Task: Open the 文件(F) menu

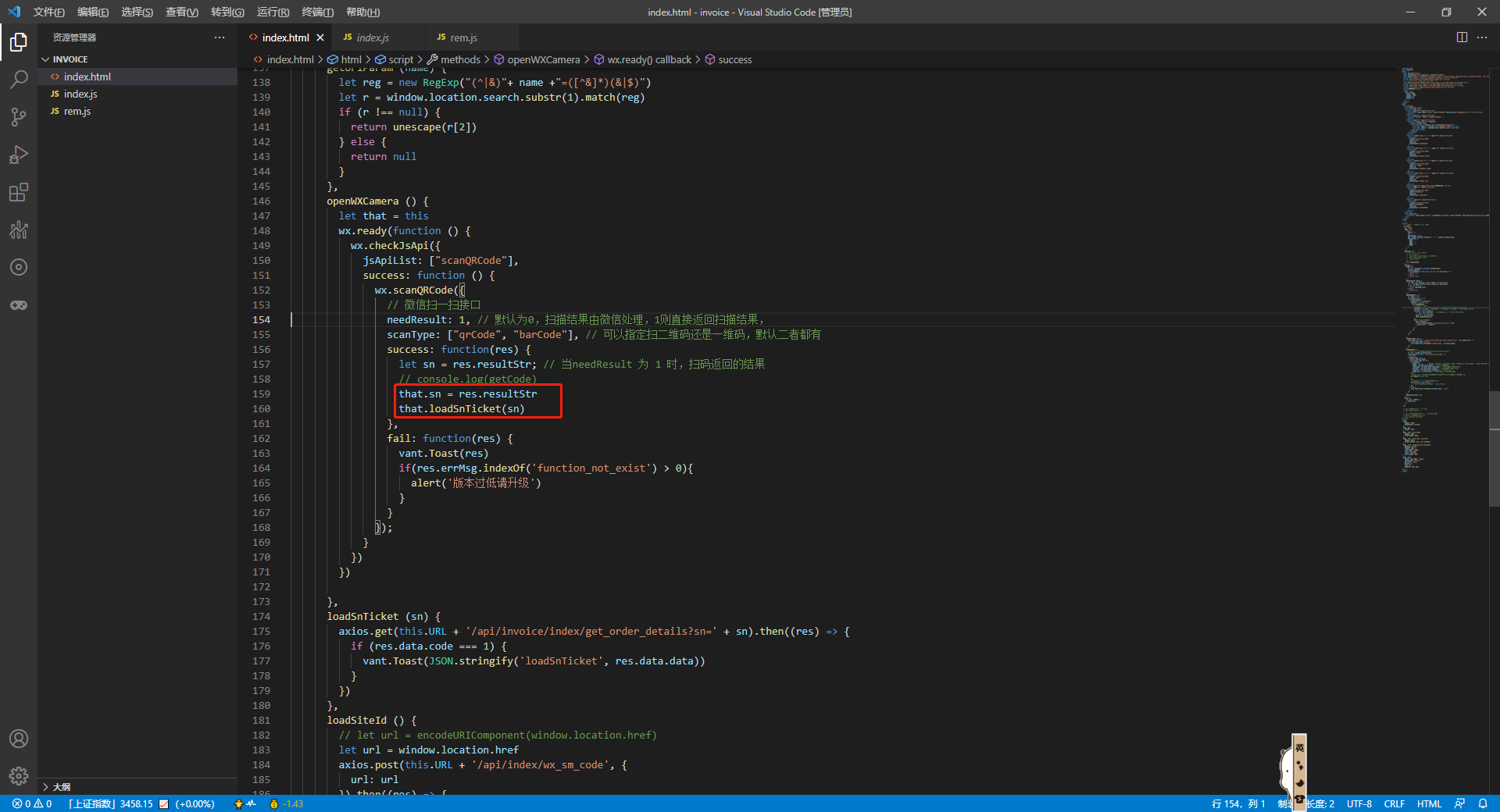Action: tap(48, 12)
